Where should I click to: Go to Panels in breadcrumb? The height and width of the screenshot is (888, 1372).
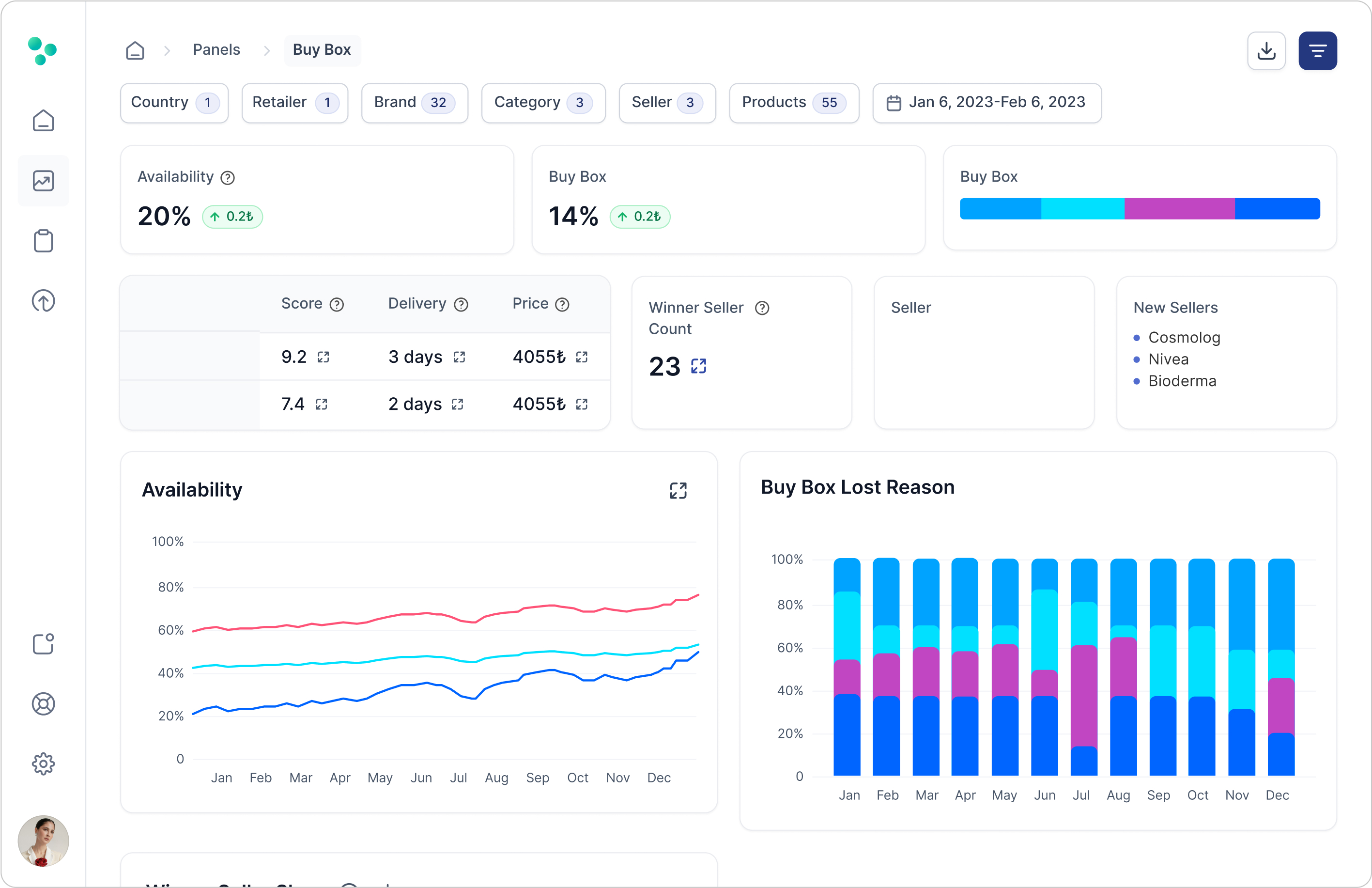click(x=216, y=49)
